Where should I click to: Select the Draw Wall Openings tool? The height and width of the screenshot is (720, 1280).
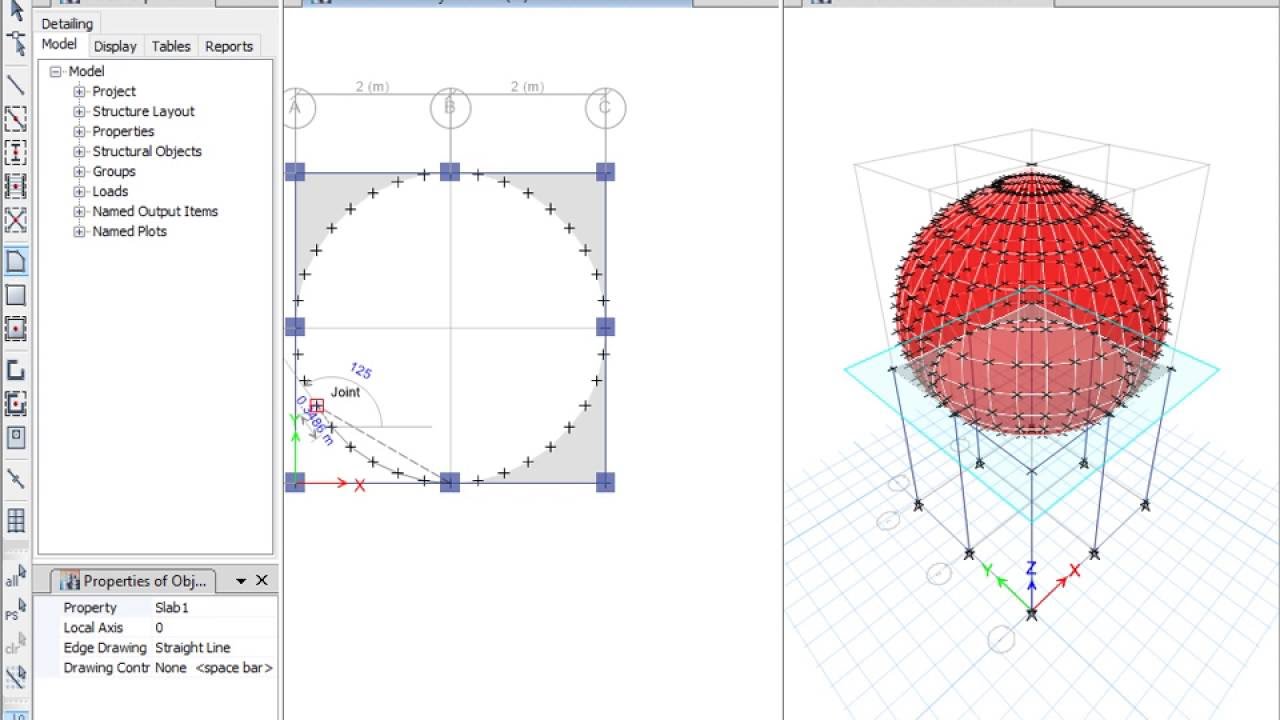tap(16, 437)
